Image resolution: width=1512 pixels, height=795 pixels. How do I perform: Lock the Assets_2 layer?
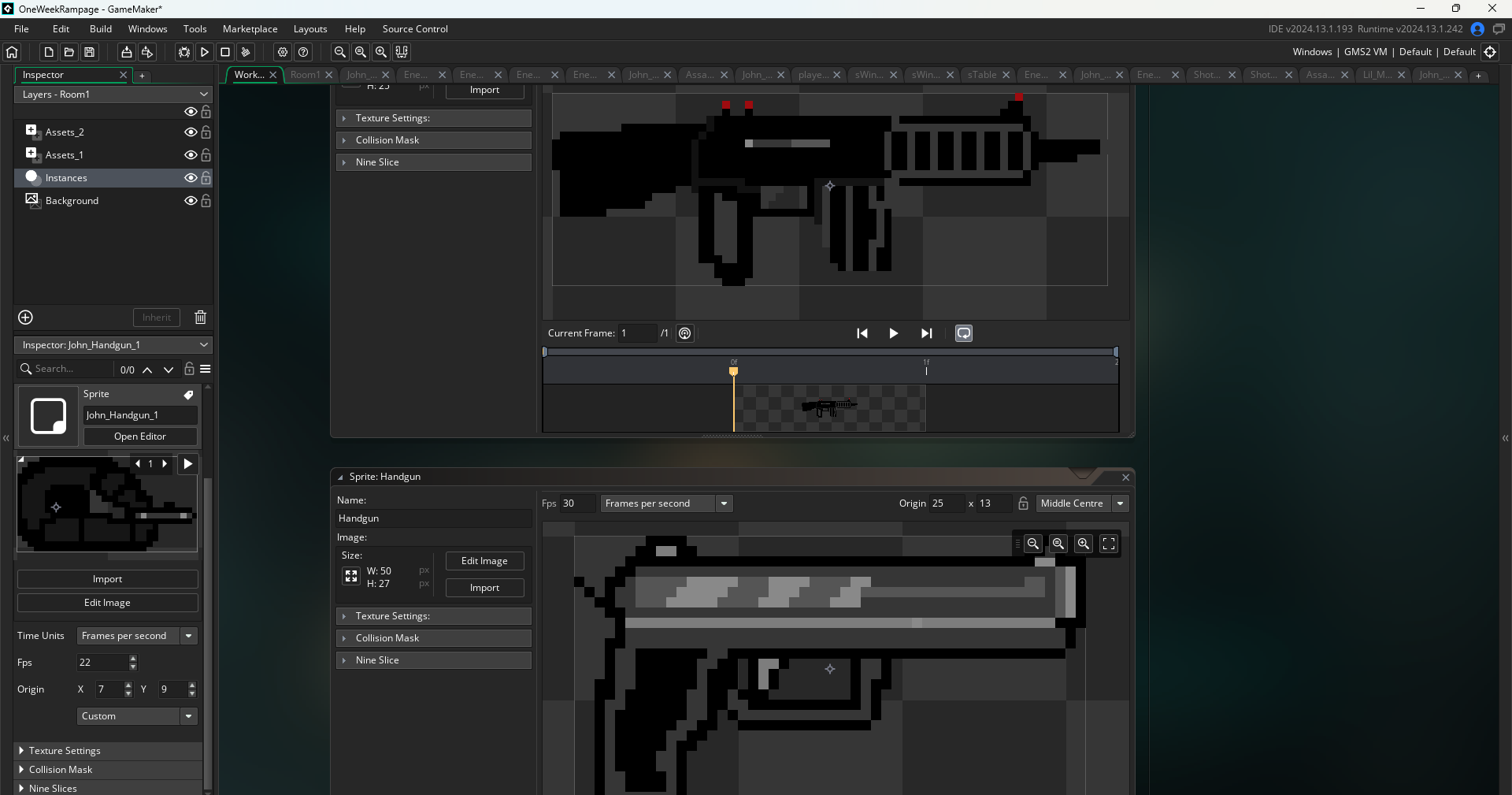point(206,132)
